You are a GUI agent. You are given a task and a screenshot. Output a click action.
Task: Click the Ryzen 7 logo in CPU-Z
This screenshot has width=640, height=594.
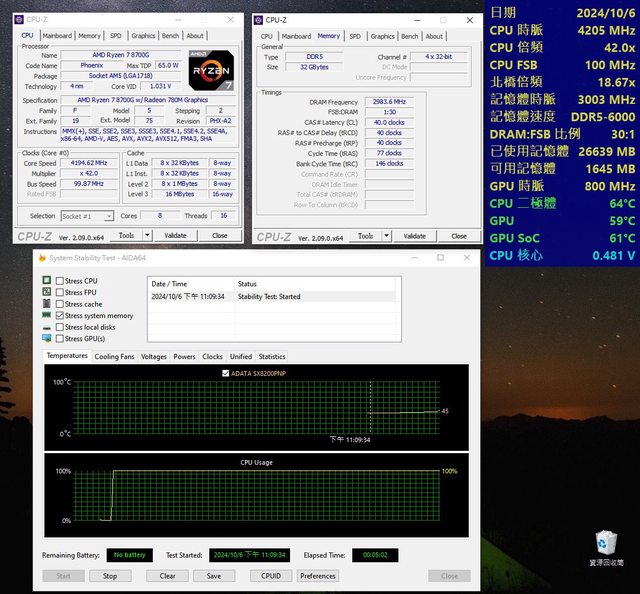[x=209, y=69]
